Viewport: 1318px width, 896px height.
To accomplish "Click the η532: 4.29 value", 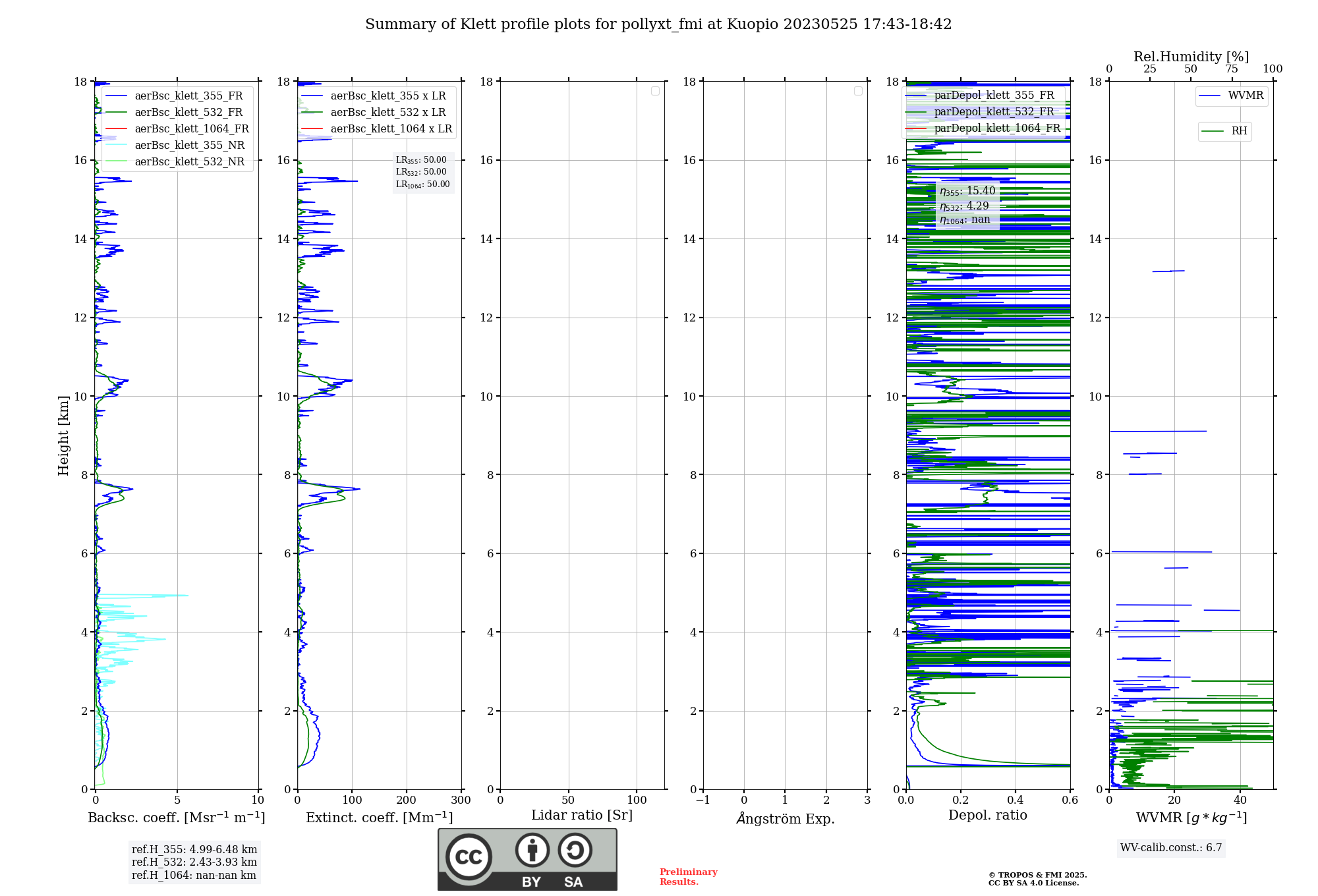I will (964, 206).
